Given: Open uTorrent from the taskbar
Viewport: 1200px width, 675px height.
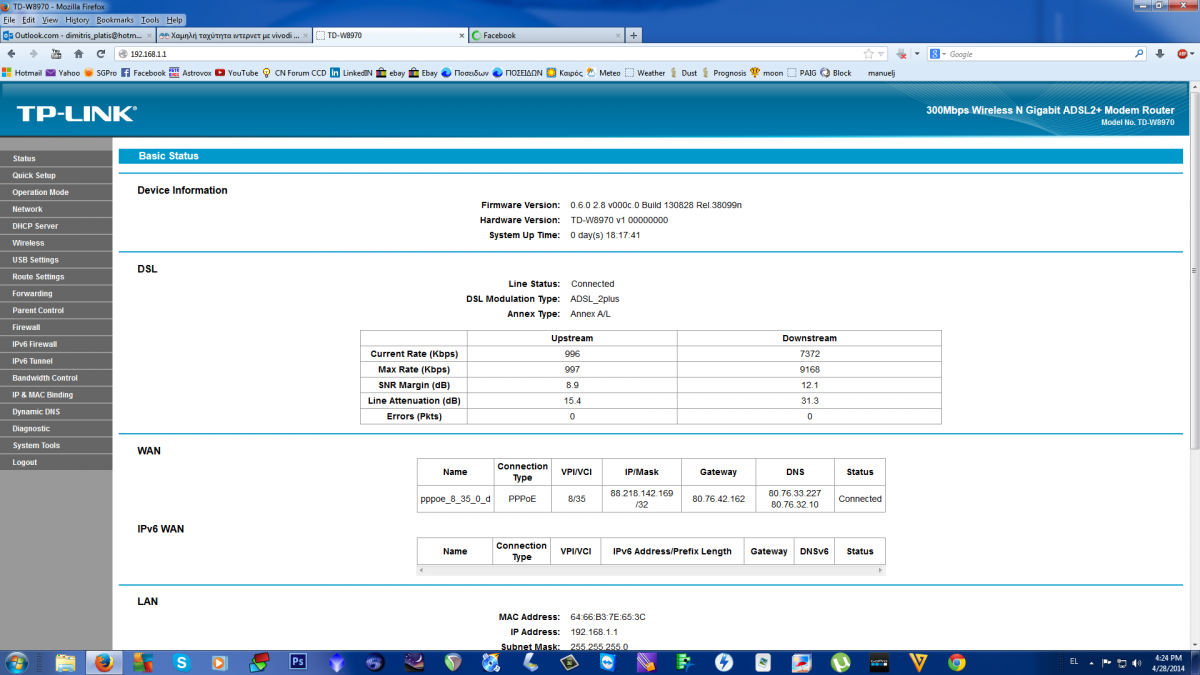Looking at the screenshot, I should [840, 662].
